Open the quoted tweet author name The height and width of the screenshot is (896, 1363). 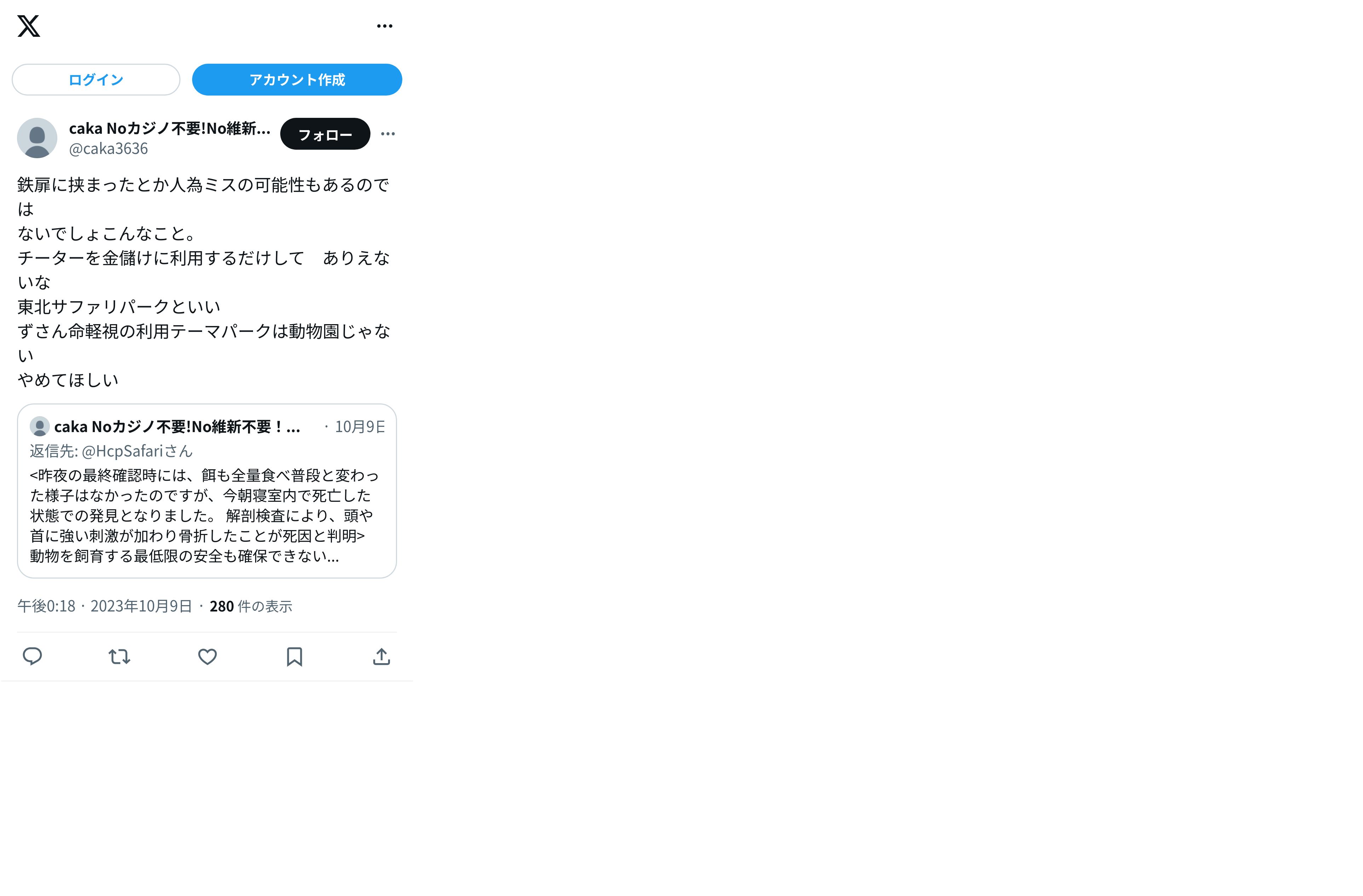pyautogui.click(x=178, y=427)
